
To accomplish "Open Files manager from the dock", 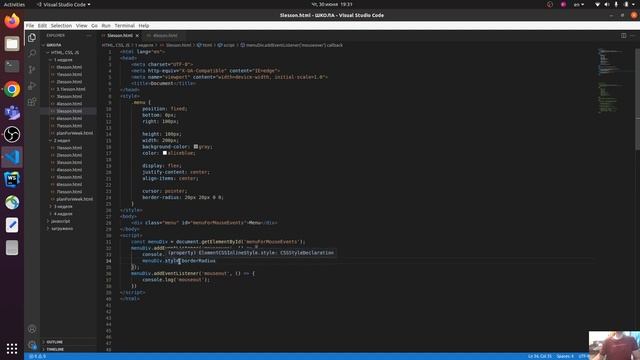I will (x=12, y=44).
